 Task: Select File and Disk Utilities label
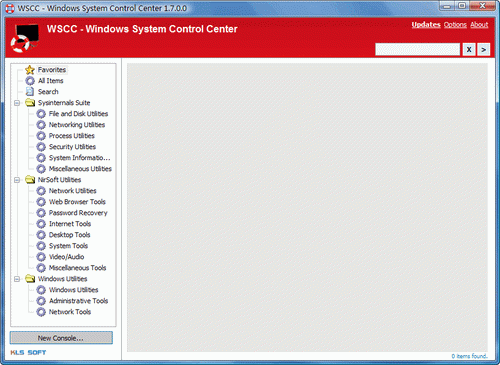pos(78,114)
